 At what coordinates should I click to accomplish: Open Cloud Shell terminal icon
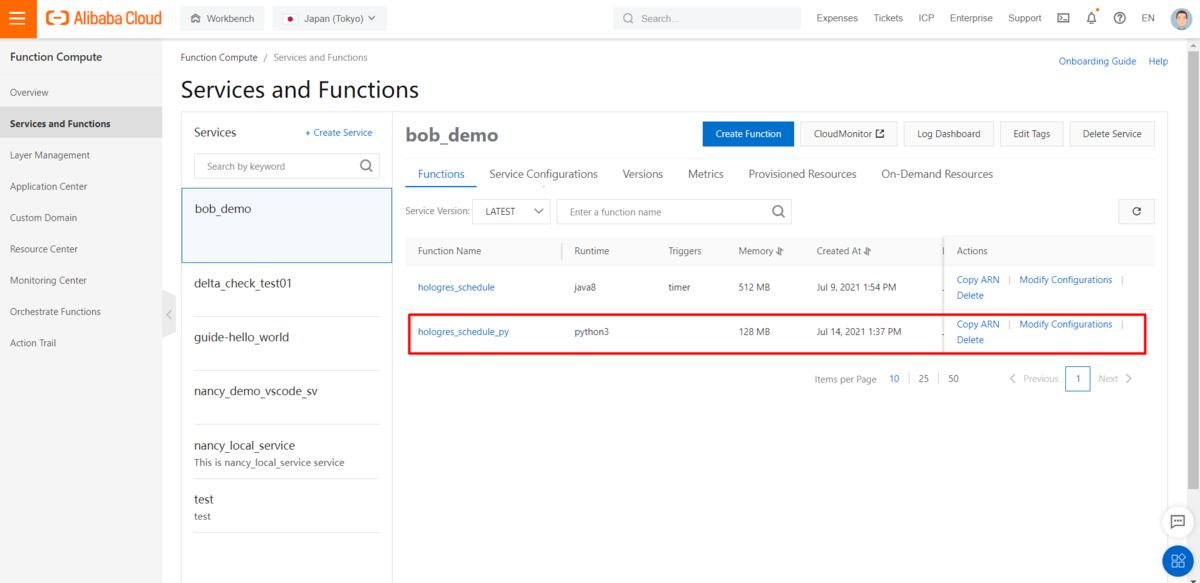1063,18
